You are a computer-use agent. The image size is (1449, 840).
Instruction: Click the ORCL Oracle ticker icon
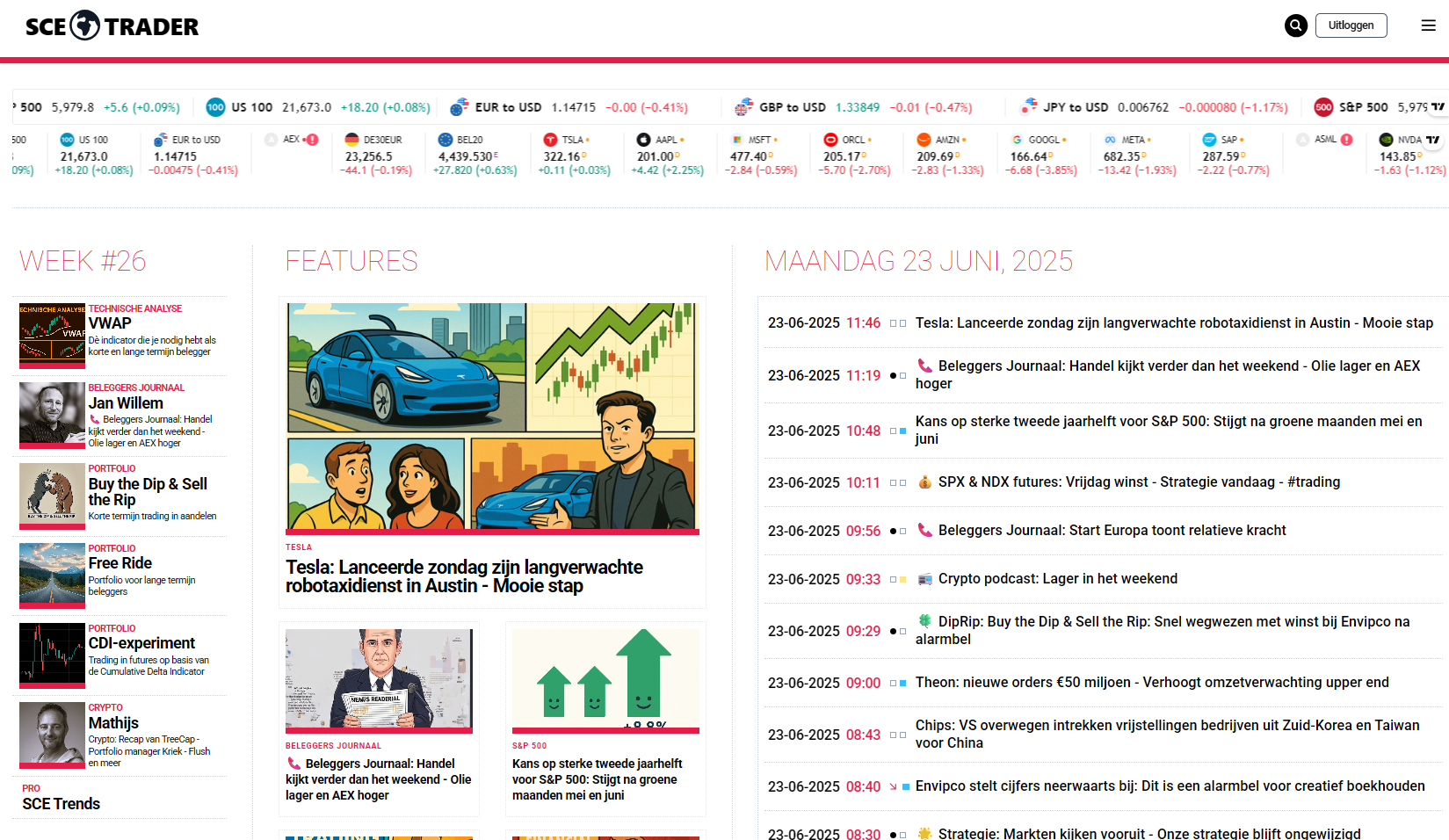(830, 140)
